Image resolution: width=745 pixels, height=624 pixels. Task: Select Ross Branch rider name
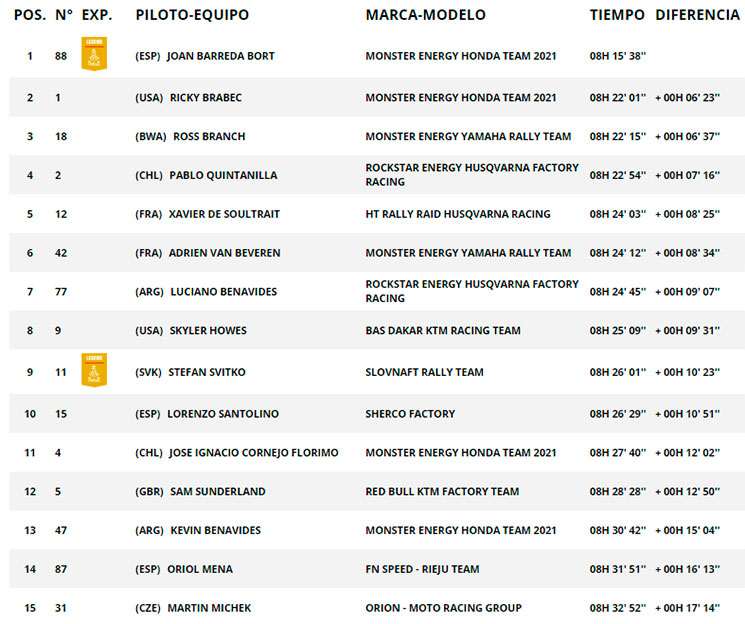click(209, 137)
